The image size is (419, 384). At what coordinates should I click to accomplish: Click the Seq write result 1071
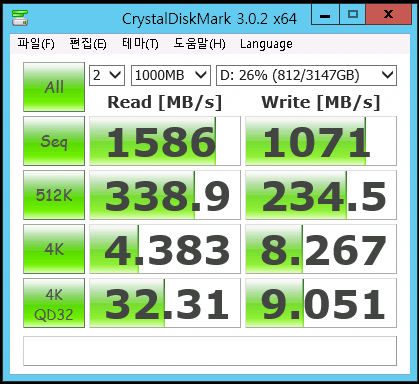321,141
